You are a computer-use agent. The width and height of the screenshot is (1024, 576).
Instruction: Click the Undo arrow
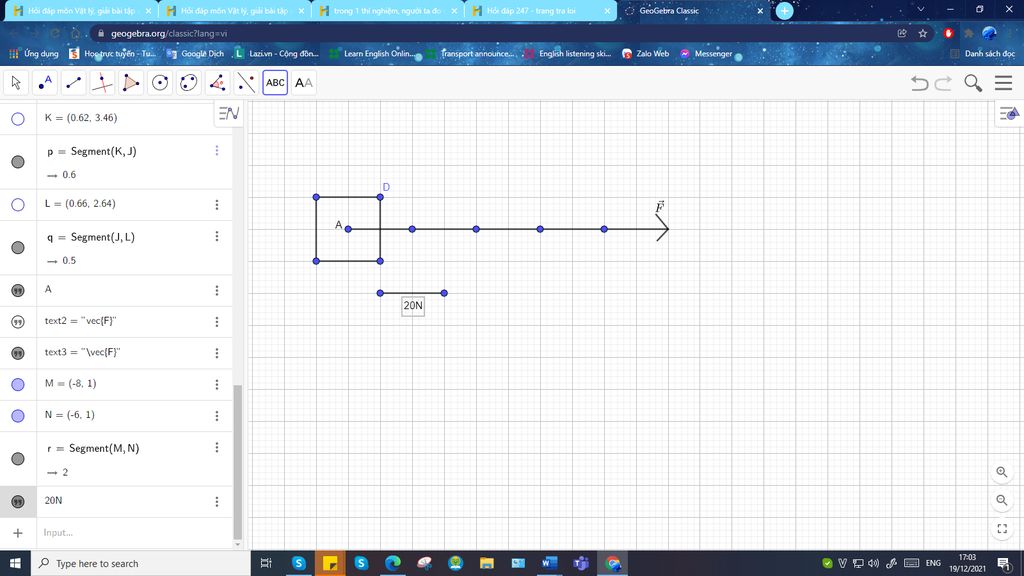920,83
